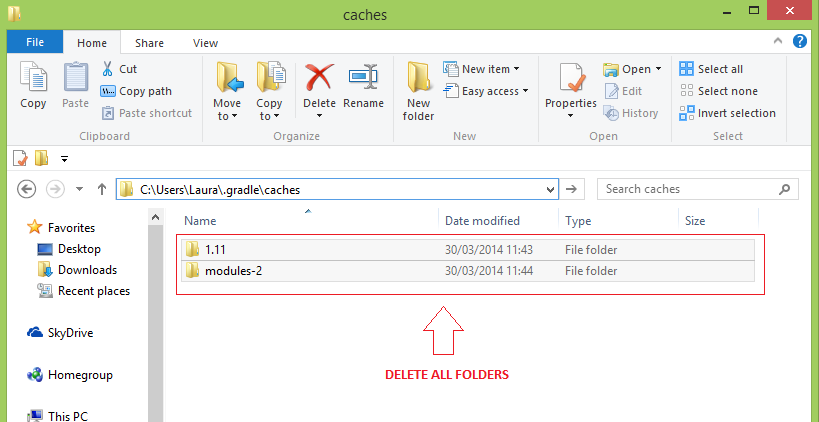Open the address bar history dropdown

coord(549,189)
